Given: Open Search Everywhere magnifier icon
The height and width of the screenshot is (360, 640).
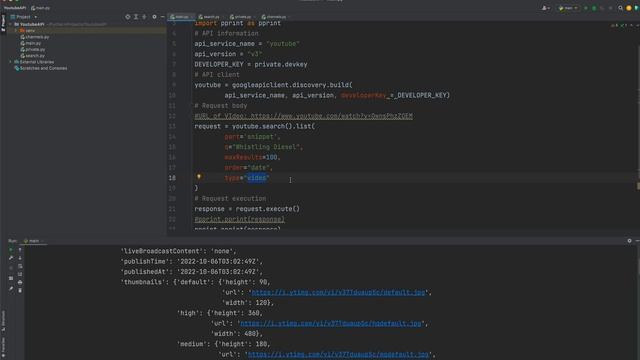Looking at the screenshot, I should [x=620, y=8].
